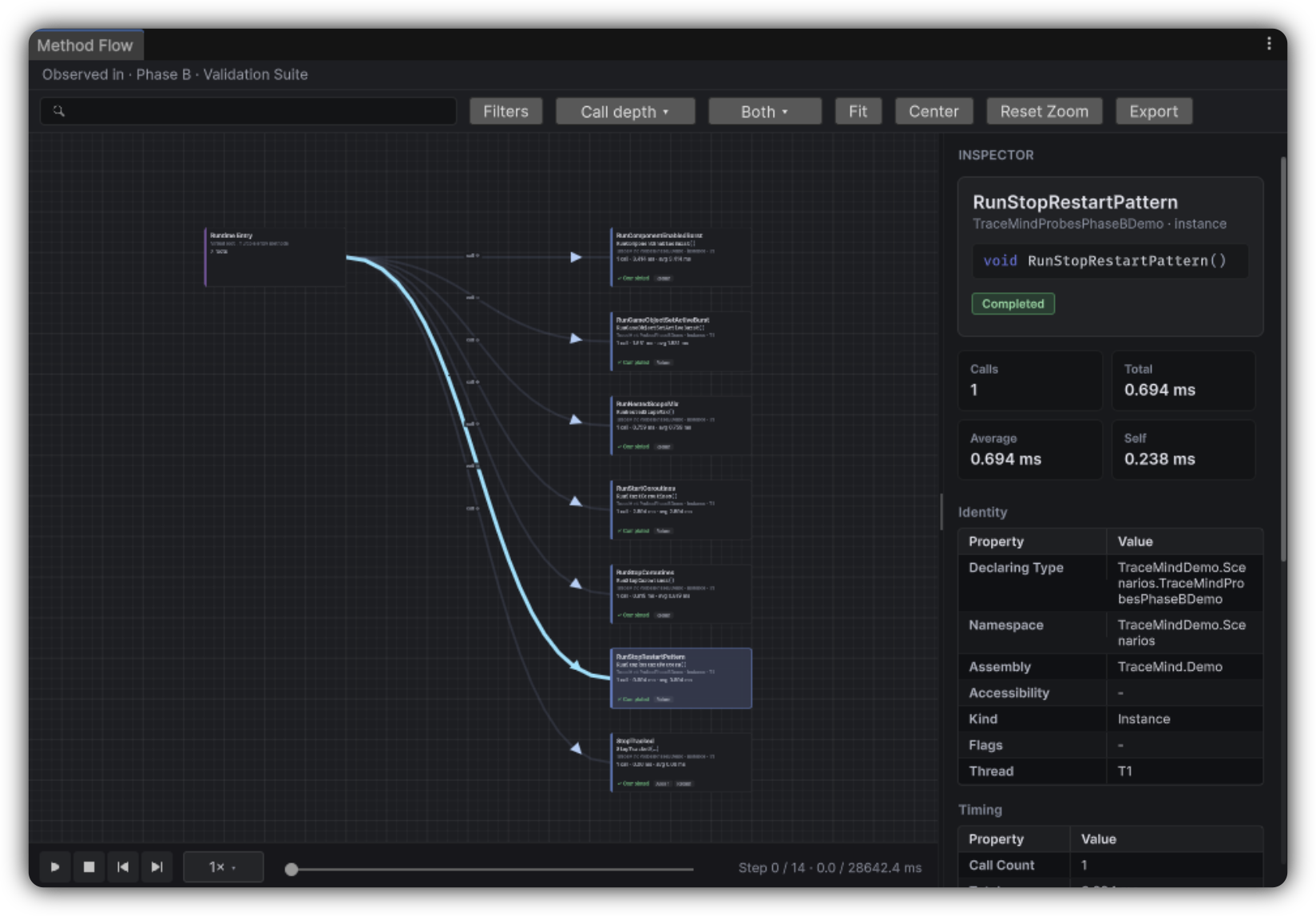Image resolution: width=1316 pixels, height=916 pixels.
Task: Click the Center button
Action: [933, 112]
